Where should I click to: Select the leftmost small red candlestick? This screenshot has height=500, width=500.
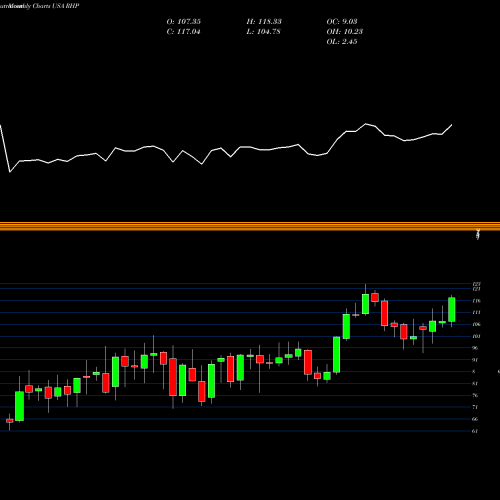coord(10,421)
